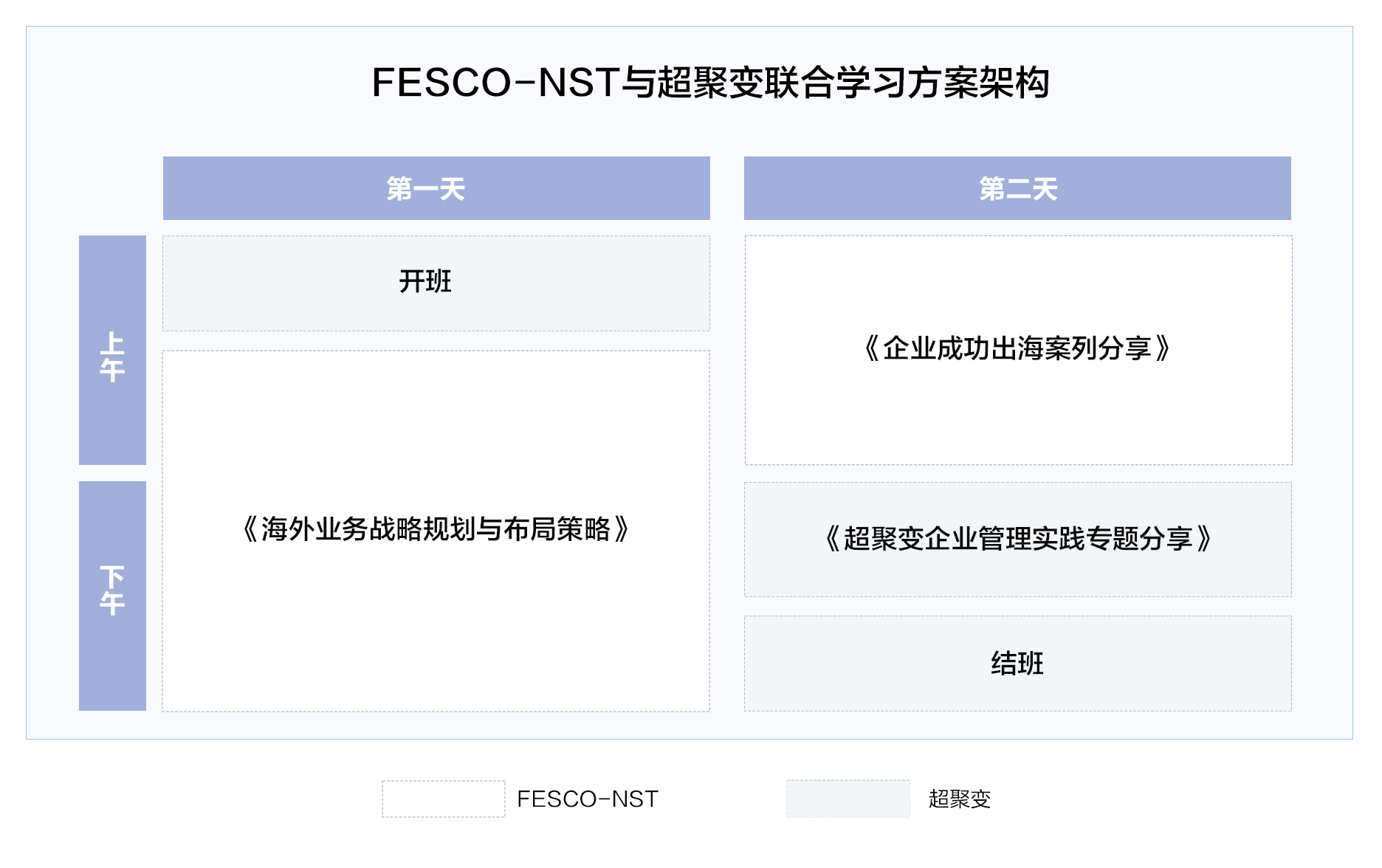Select the 第二天 column header

tap(1017, 188)
